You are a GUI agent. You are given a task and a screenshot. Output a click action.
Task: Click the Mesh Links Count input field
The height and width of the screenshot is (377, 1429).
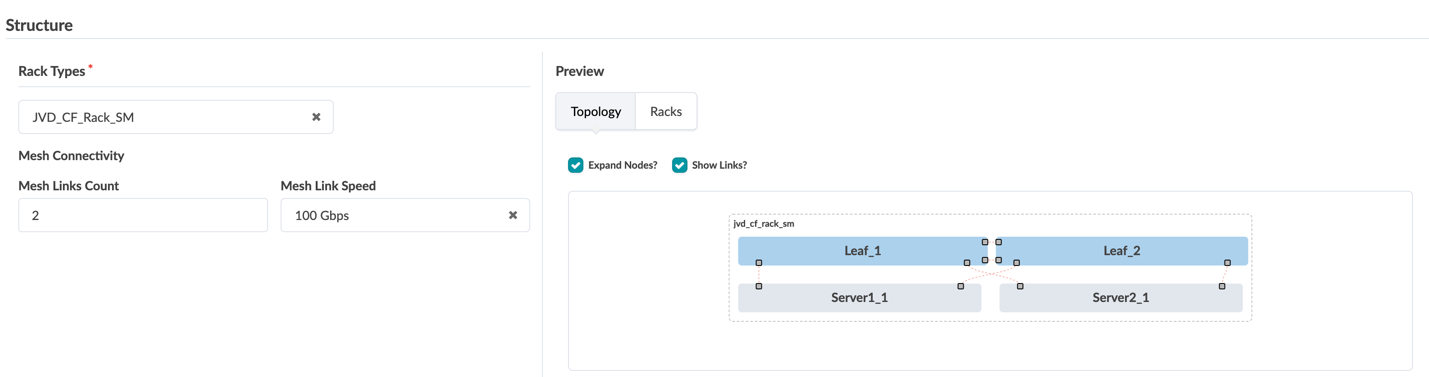(x=143, y=215)
